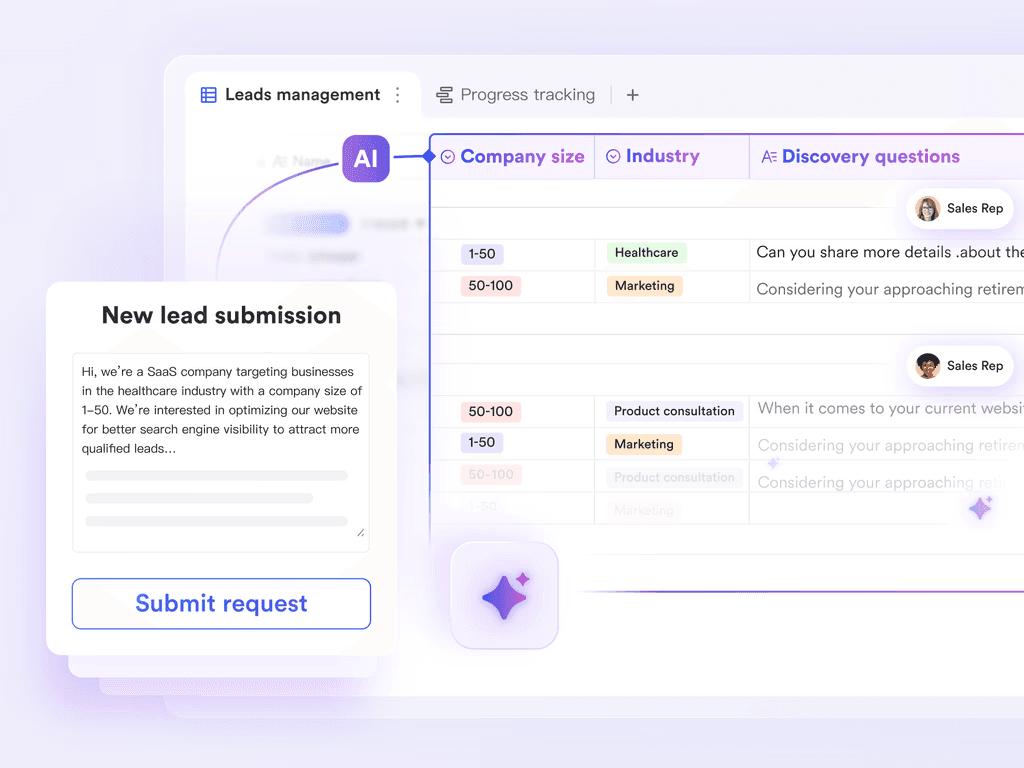Open the Leads management three-dot options menu
The height and width of the screenshot is (768, 1024).
pyautogui.click(x=398, y=95)
